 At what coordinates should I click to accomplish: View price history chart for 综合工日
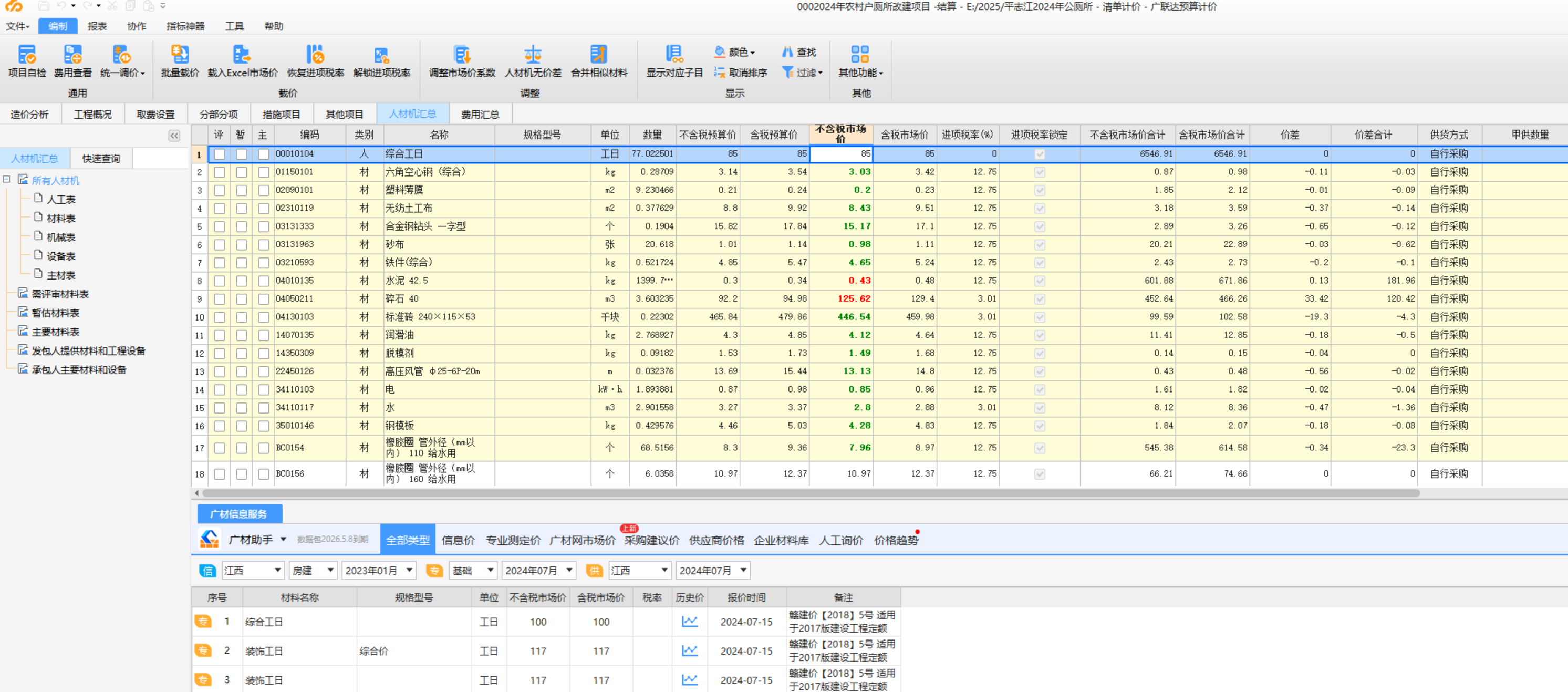(x=689, y=622)
